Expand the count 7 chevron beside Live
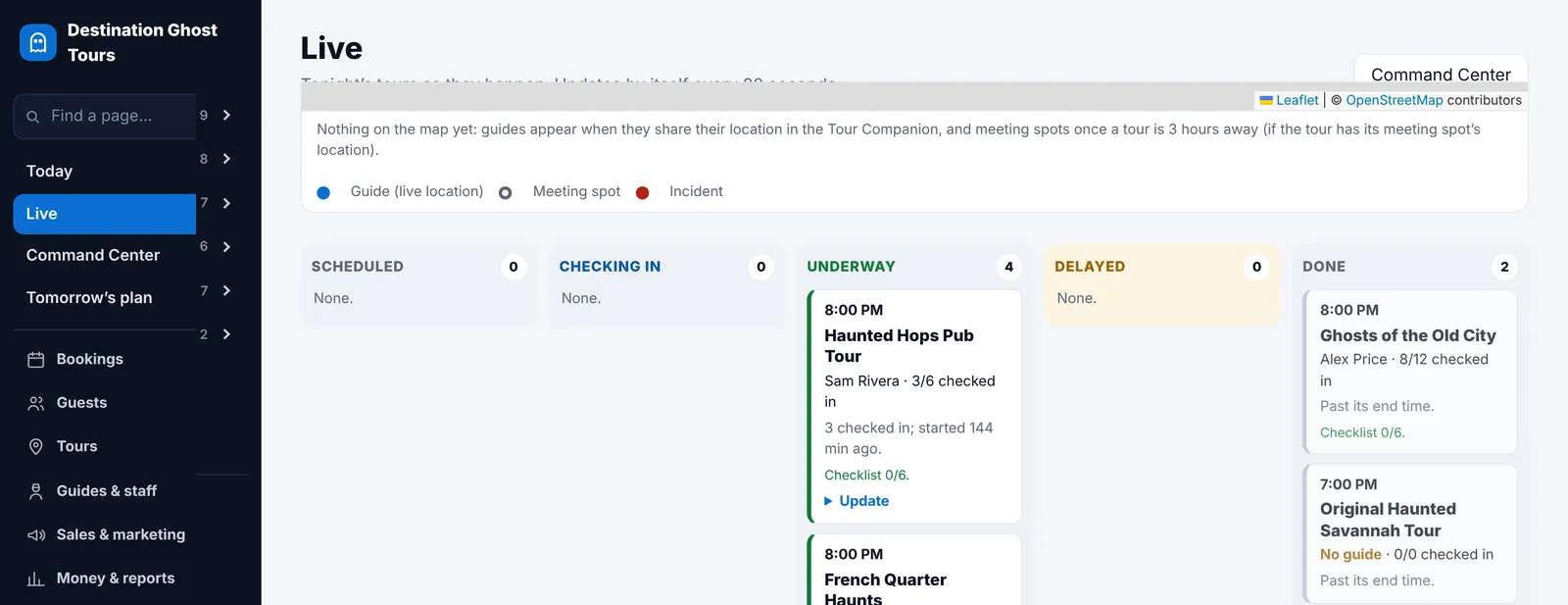This screenshot has width=1568, height=605. 226,203
